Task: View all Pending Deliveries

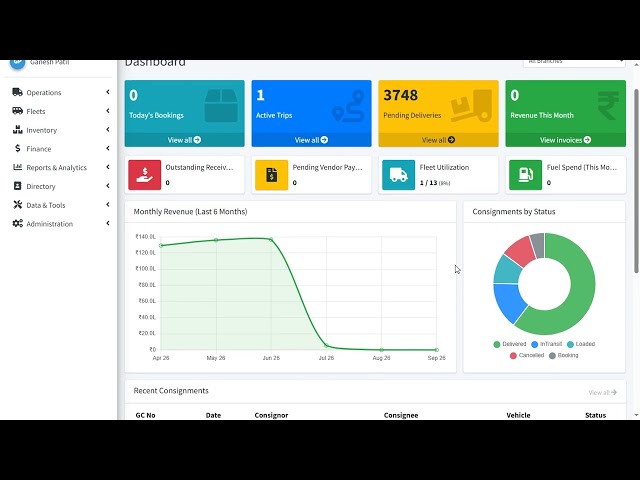Action: click(x=438, y=140)
